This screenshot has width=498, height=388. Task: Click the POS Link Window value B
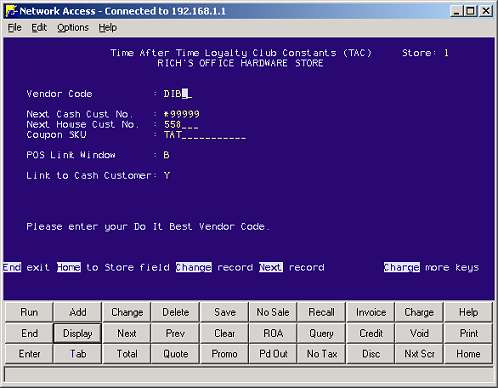166,155
